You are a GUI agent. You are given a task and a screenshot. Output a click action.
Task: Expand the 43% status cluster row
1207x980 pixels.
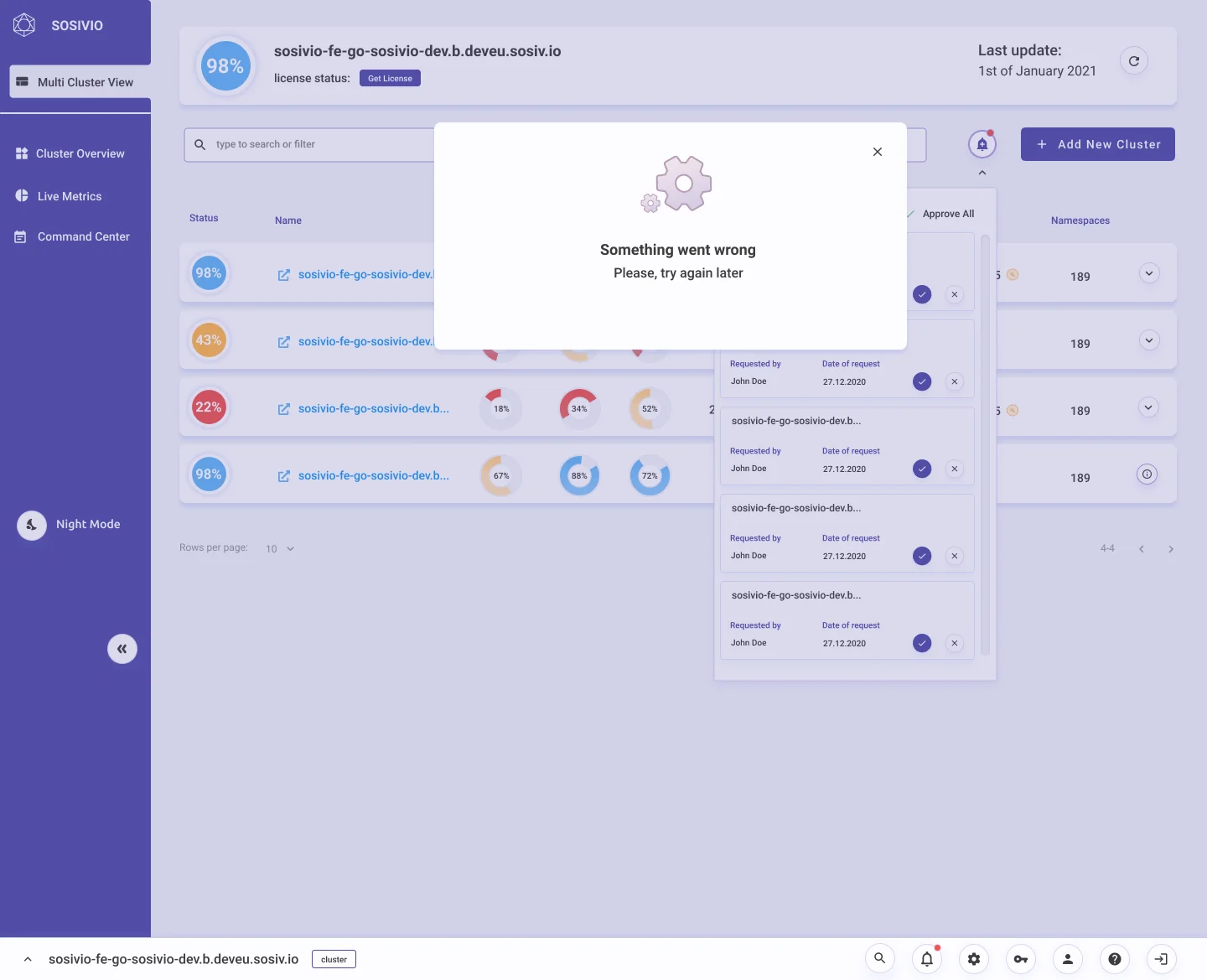point(1149,340)
